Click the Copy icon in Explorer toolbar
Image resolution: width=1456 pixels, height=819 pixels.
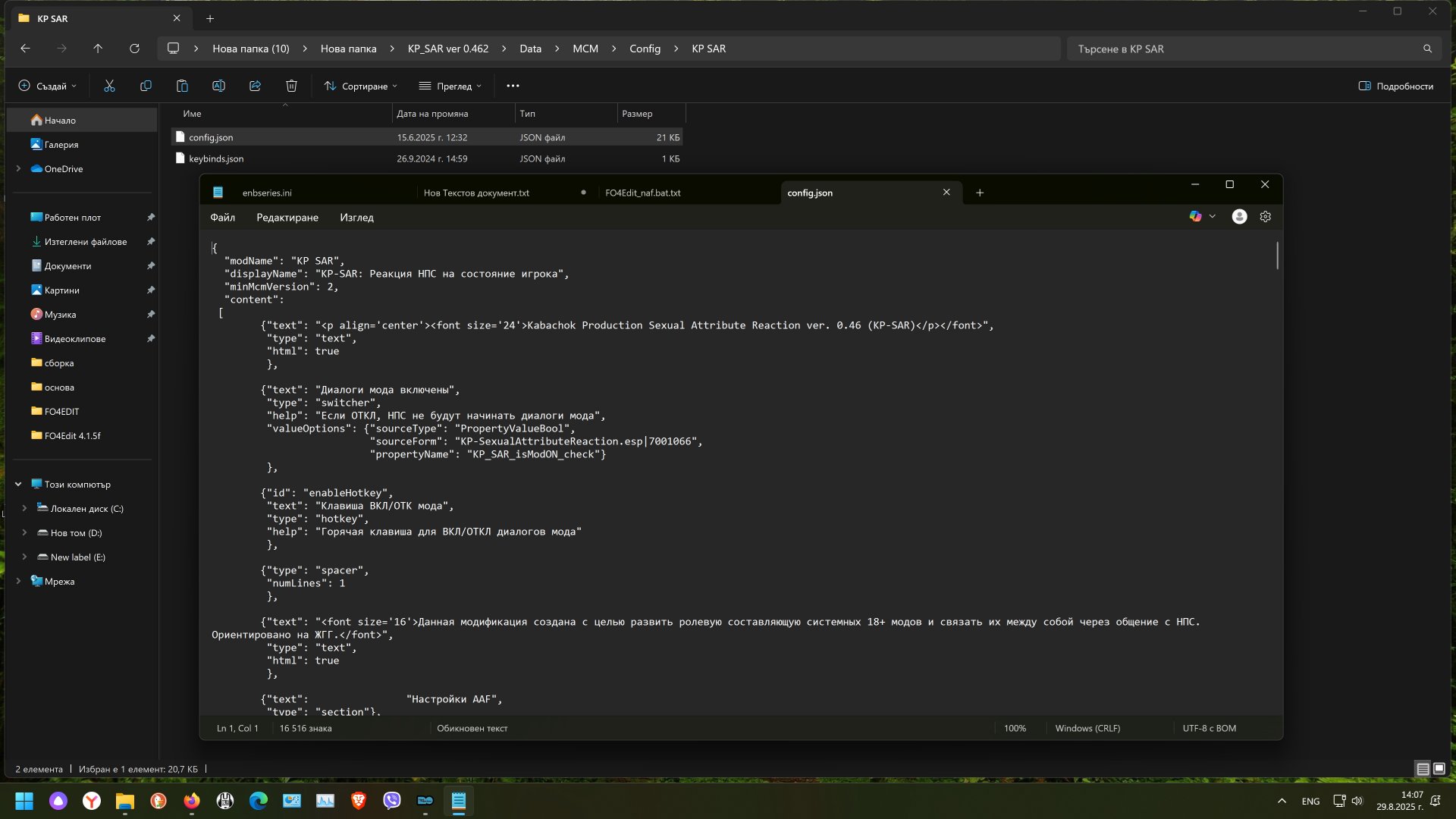(146, 86)
